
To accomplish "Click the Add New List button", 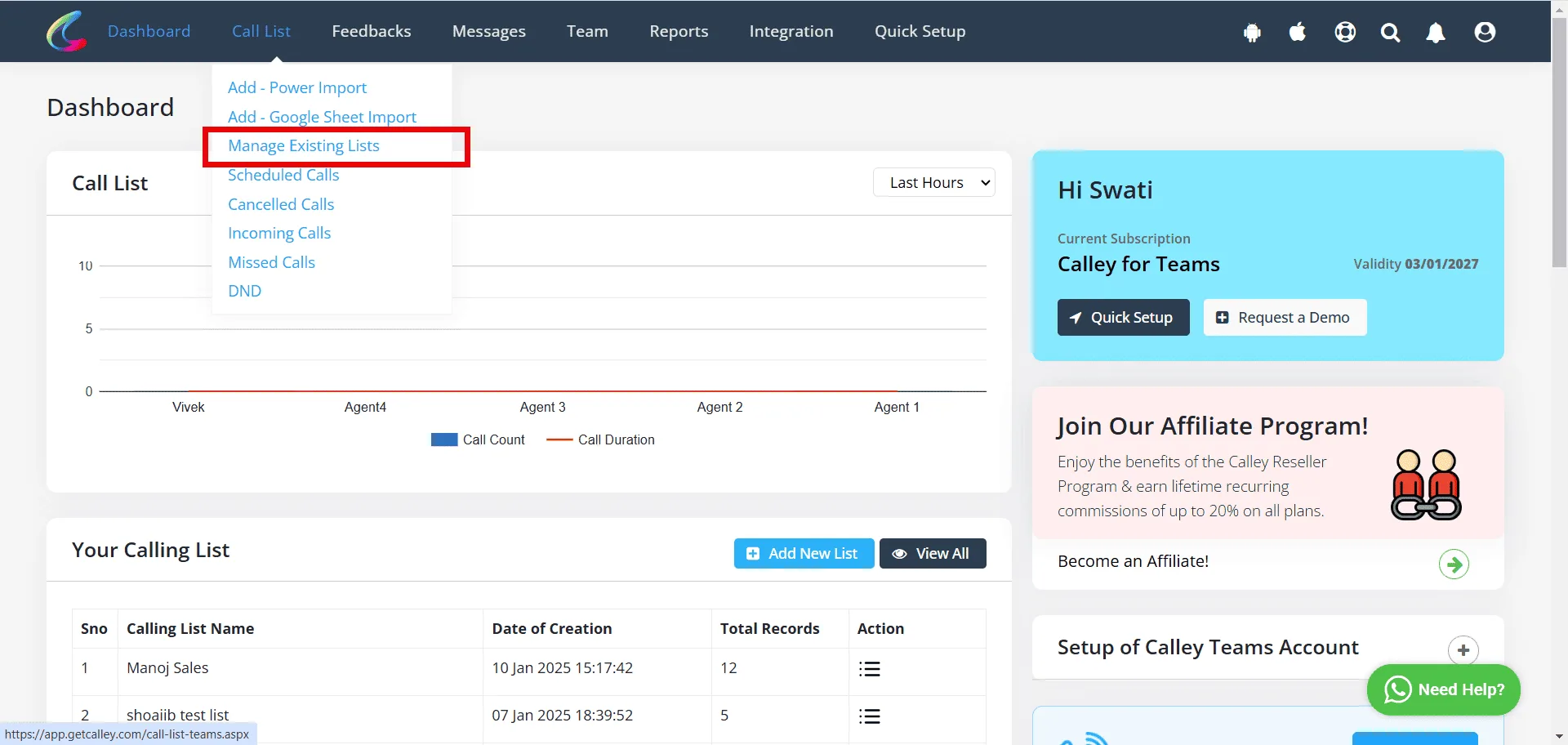I will pyautogui.click(x=804, y=553).
